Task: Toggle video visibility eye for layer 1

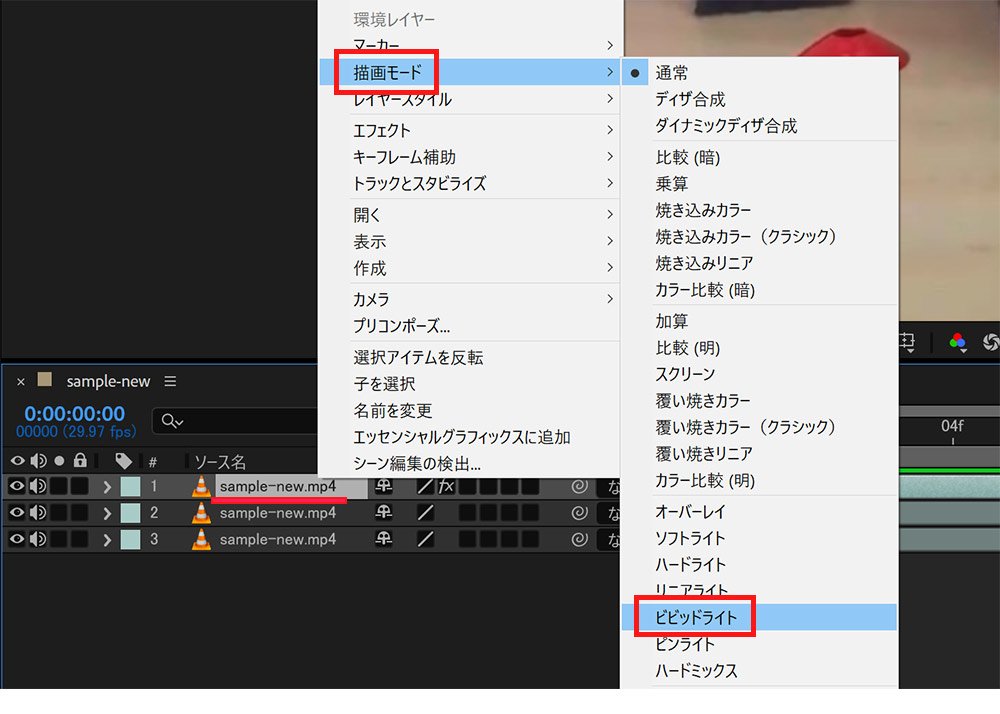Action: point(17,486)
